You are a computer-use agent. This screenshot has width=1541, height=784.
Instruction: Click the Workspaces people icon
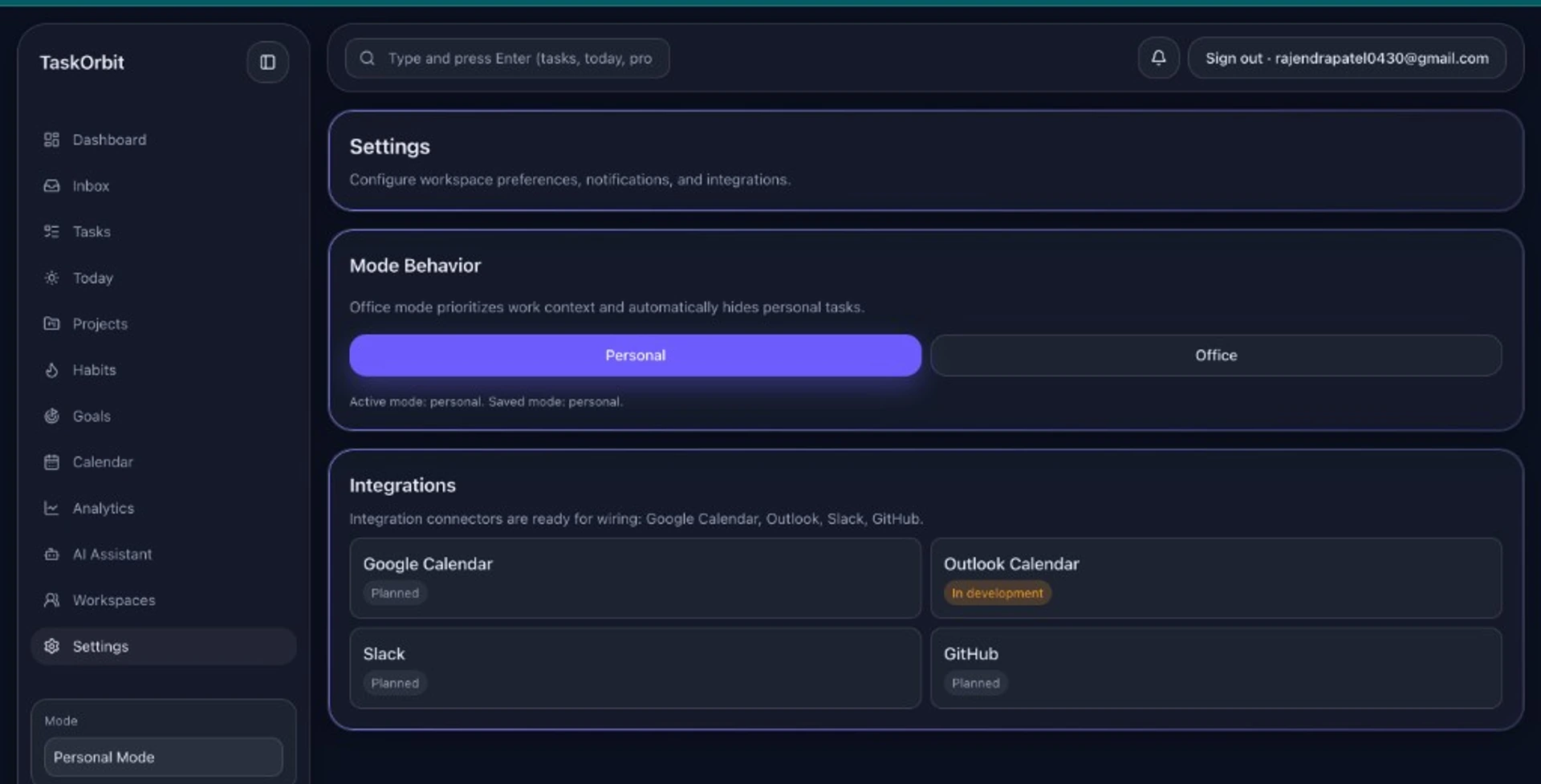(51, 600)
